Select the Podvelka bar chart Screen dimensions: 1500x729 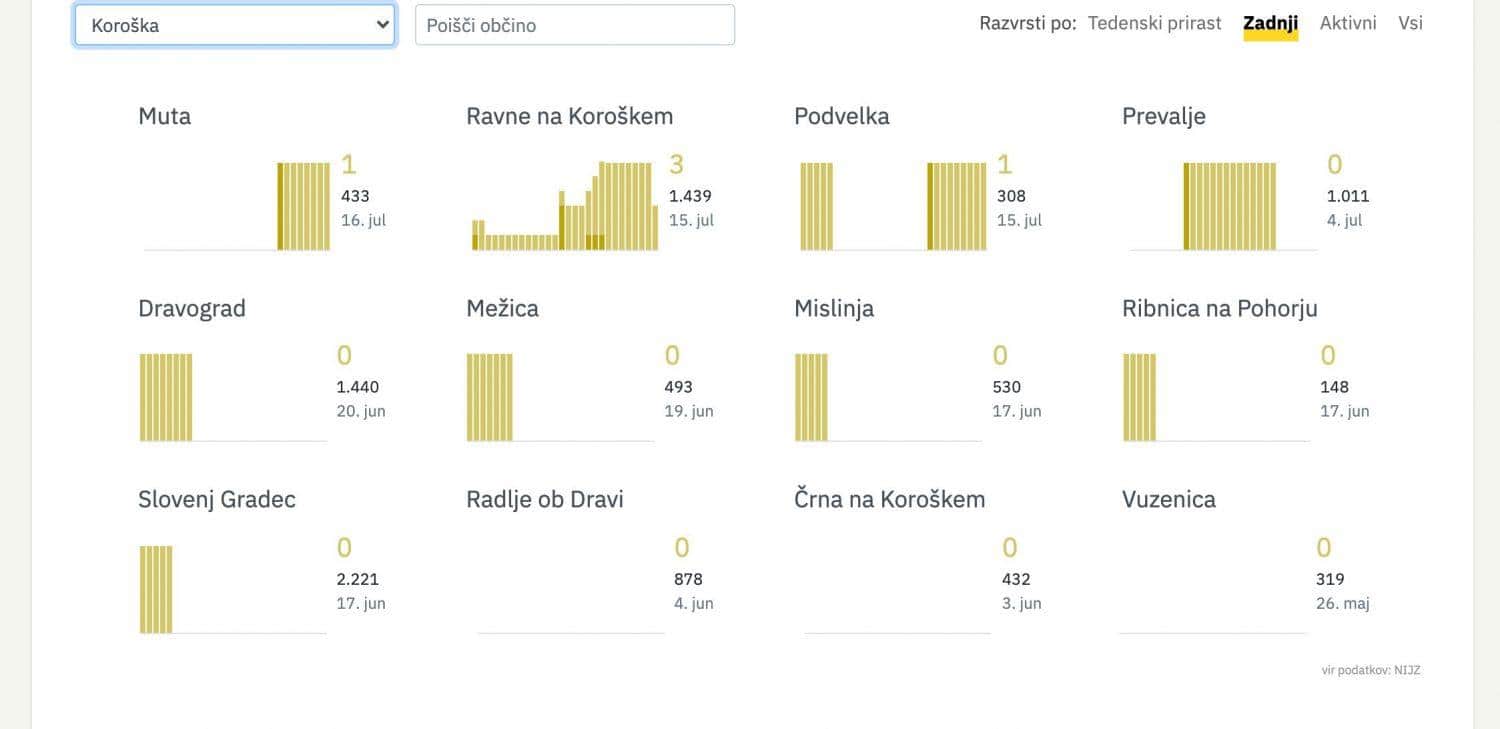893,205
